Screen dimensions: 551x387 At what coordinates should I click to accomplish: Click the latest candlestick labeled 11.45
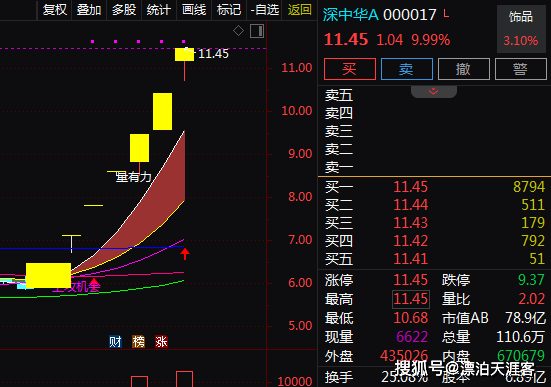184,55
